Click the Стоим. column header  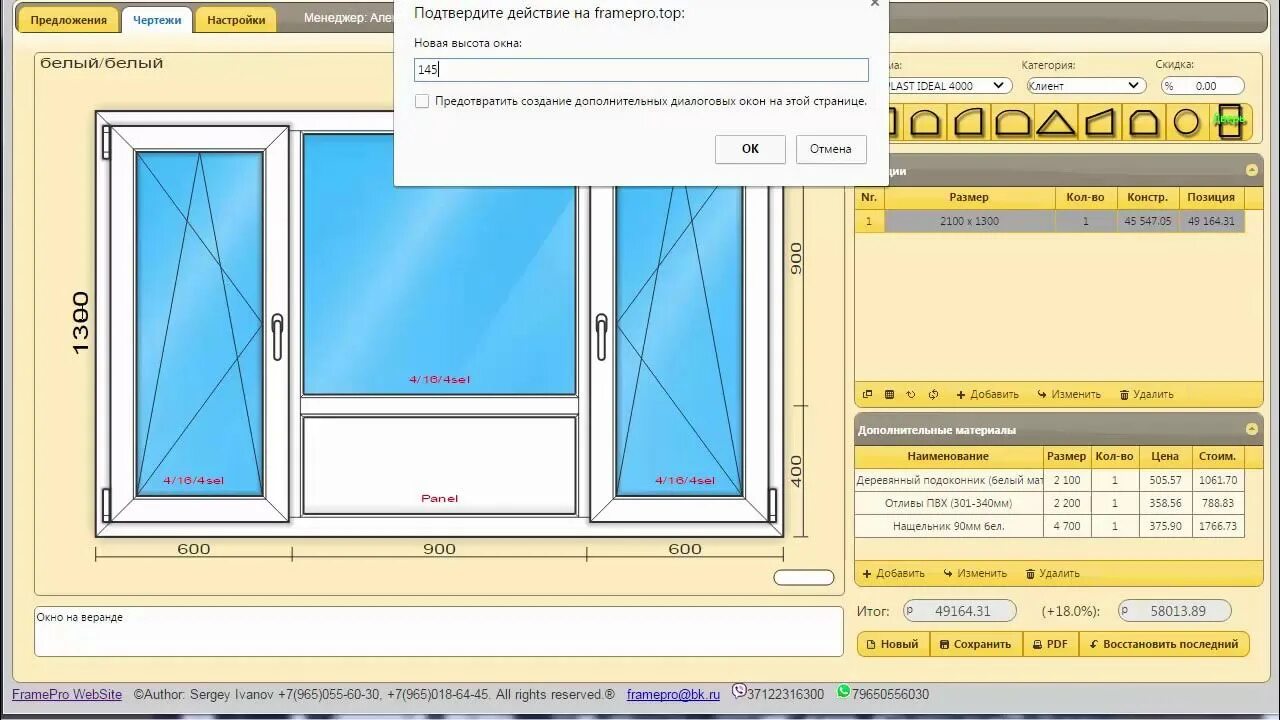pyautogui.click(x=1217, y=456)
